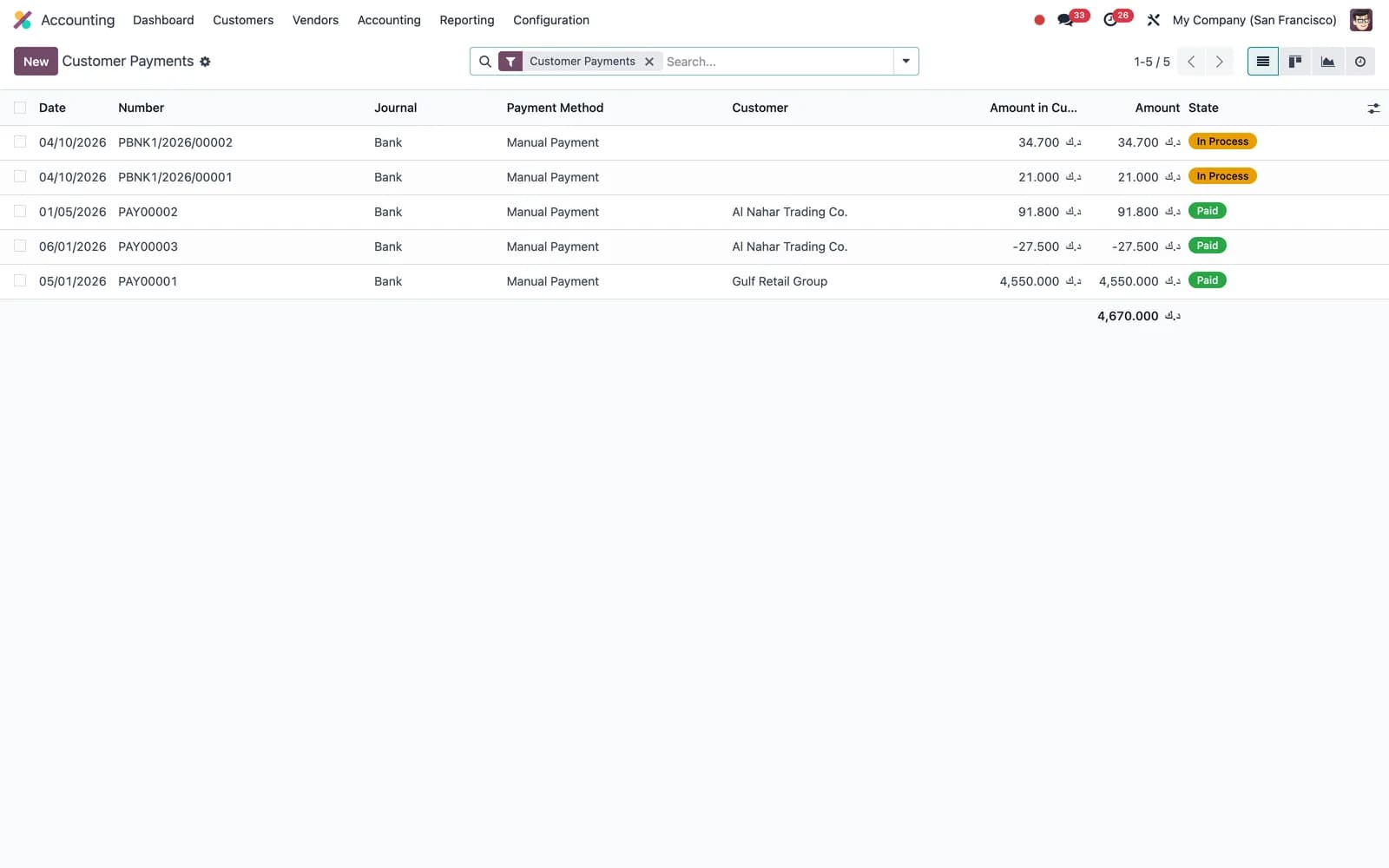Click the search magnifier icon

(x=485, y=62)
